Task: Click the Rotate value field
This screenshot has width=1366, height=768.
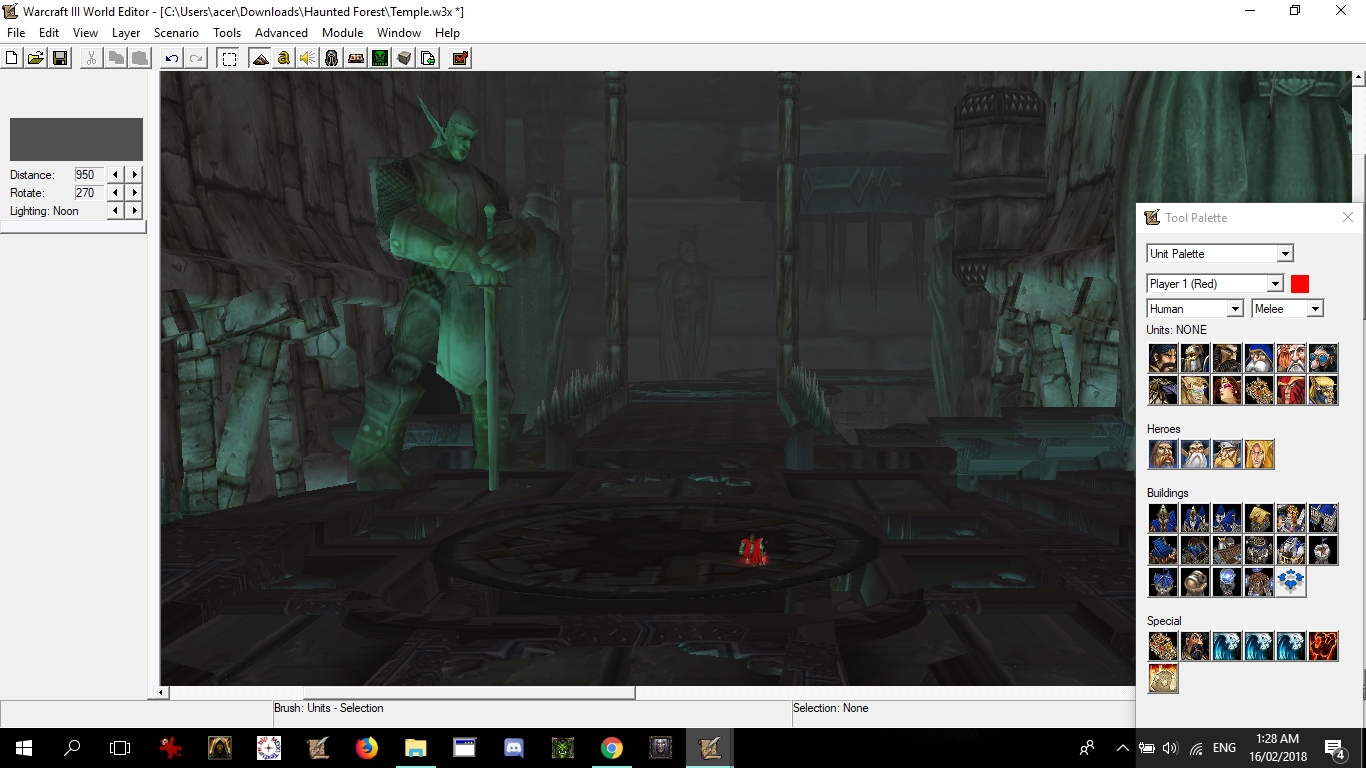Action: (89, 193)
